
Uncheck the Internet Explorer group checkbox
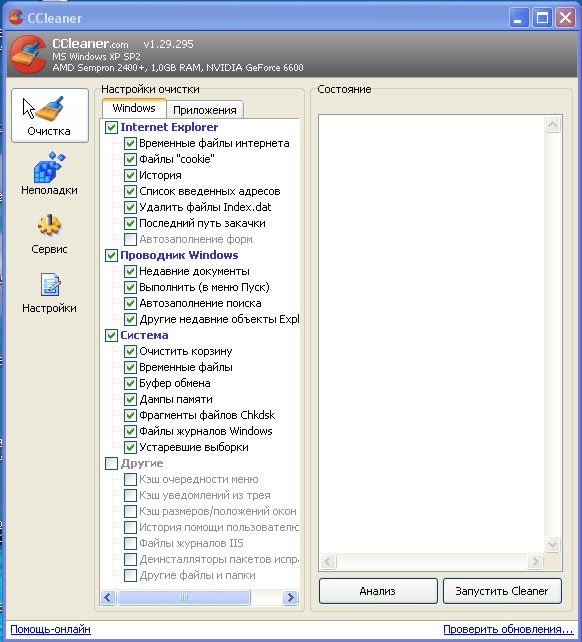(x=111, y=127)
